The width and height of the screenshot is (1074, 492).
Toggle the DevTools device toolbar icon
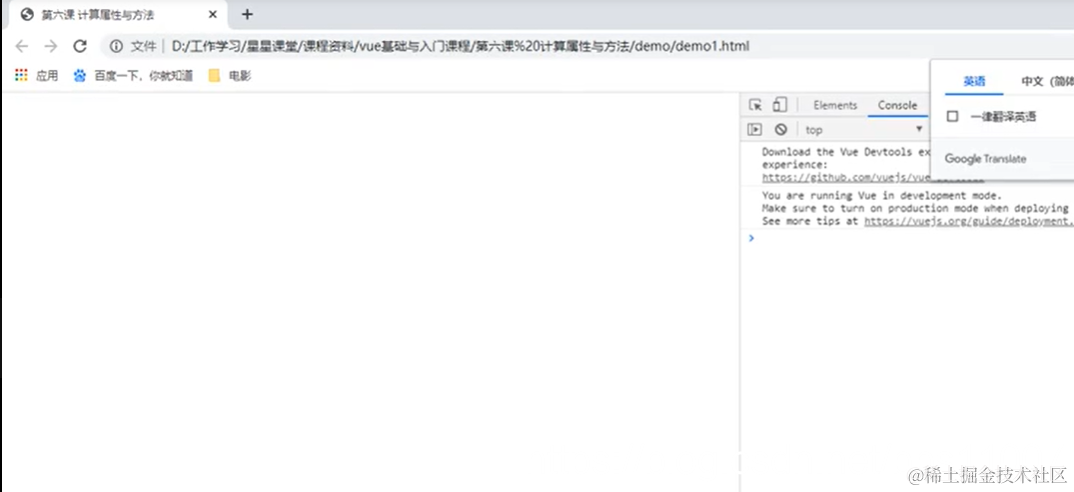779,105
